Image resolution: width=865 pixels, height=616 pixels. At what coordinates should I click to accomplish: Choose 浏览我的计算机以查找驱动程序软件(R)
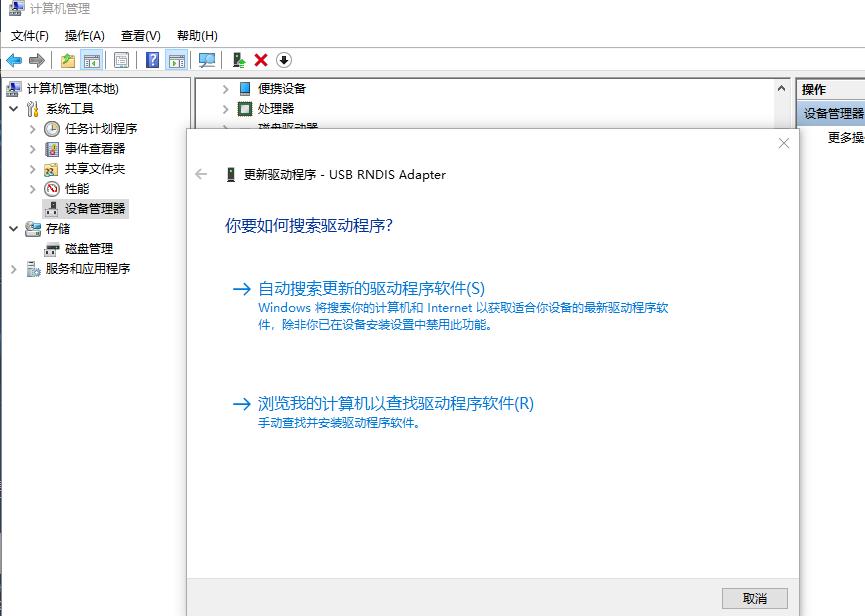tap(396, 404)
